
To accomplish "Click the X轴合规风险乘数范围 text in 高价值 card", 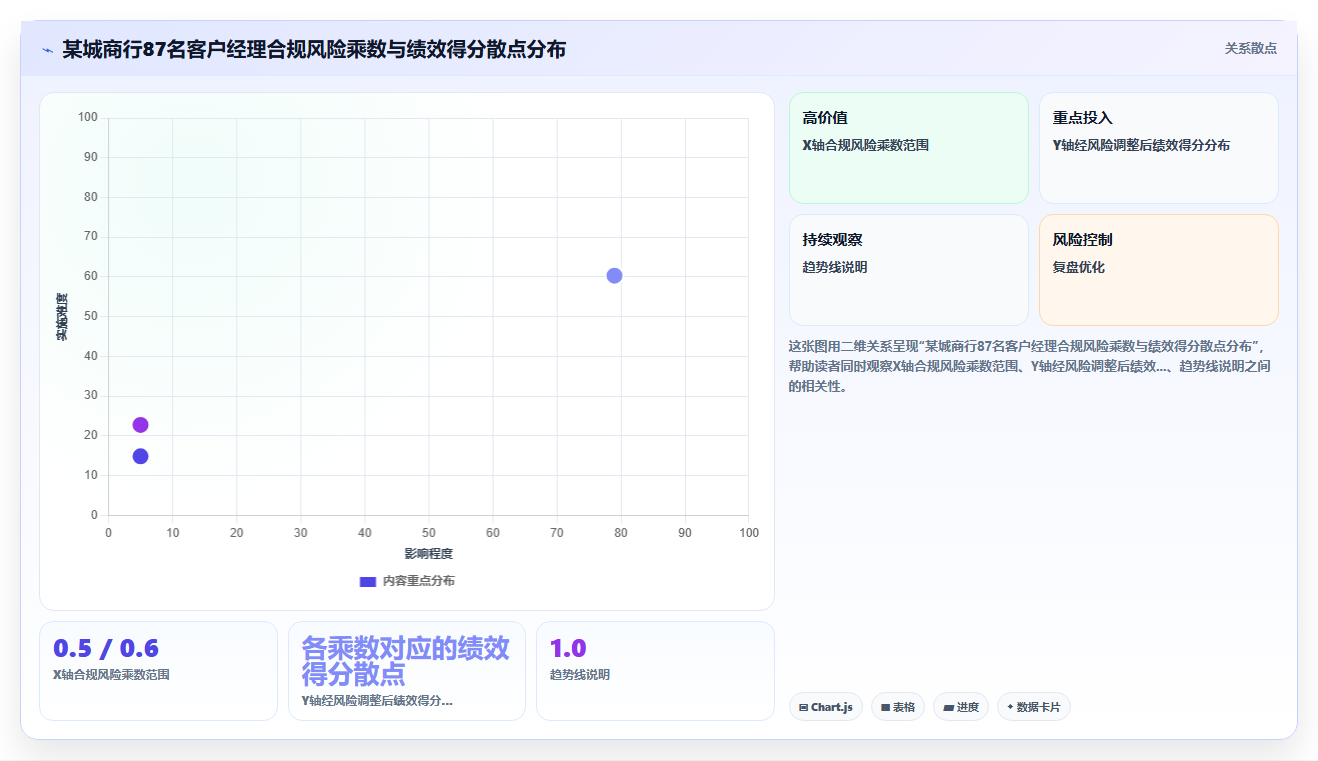I will [865, 145].
